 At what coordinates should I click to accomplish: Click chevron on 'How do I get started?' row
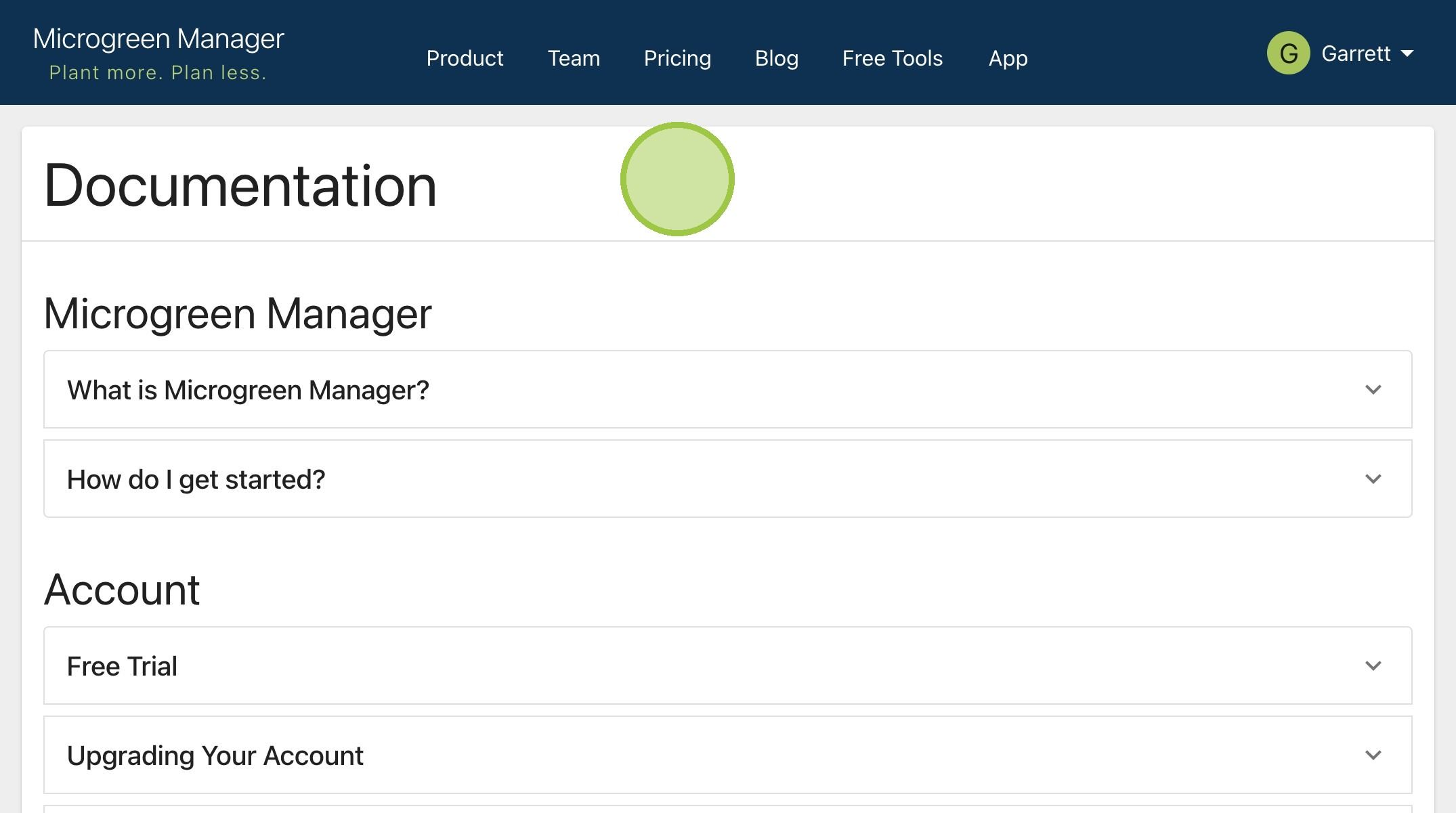(1373, 479)
